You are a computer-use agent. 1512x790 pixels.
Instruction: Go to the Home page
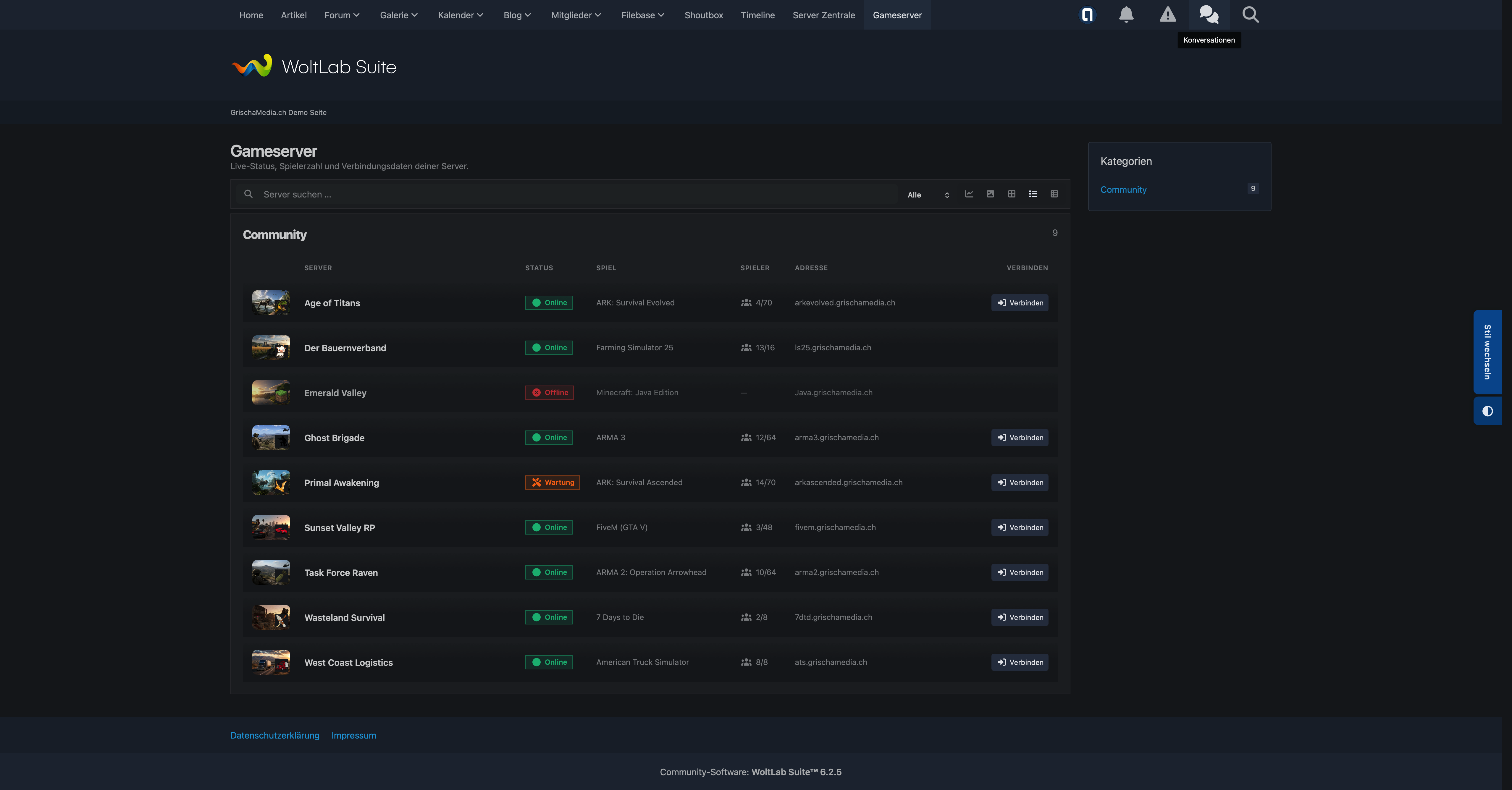pyautogui.click(x=251, y=15)
